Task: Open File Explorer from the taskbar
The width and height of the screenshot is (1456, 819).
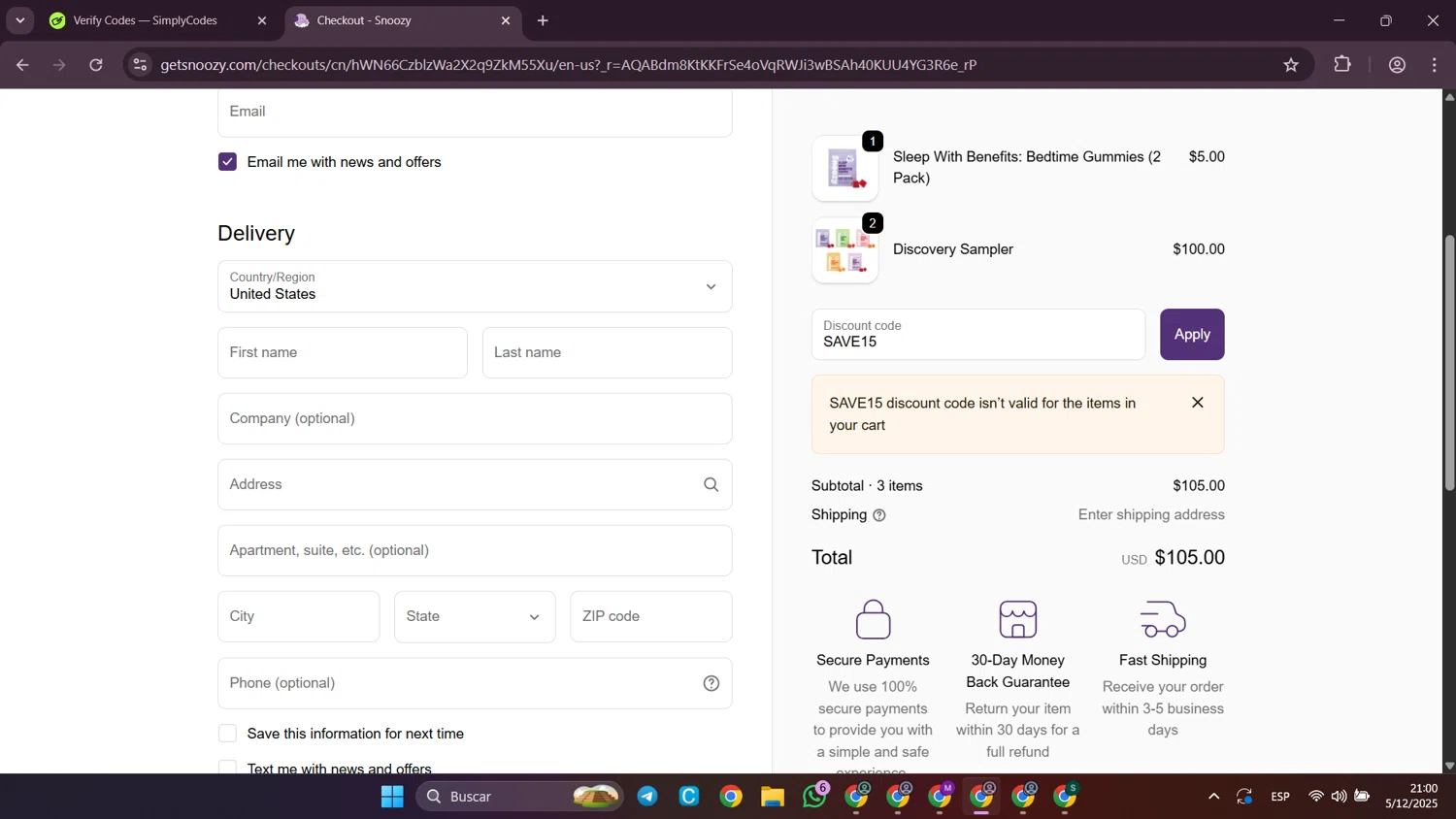Action: pyautogui.click(x=773, y=797)
